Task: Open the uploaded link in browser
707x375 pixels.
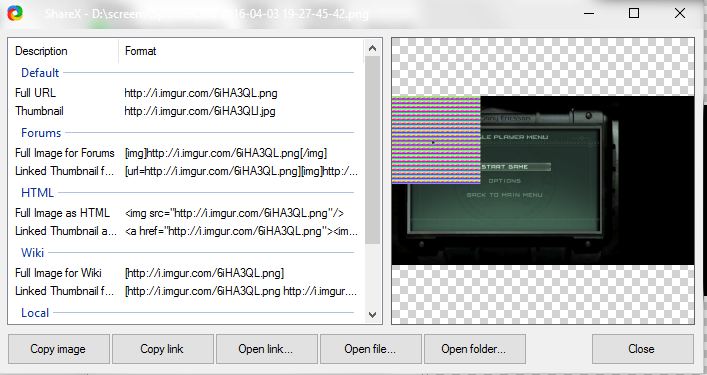Action: [266, 349]
